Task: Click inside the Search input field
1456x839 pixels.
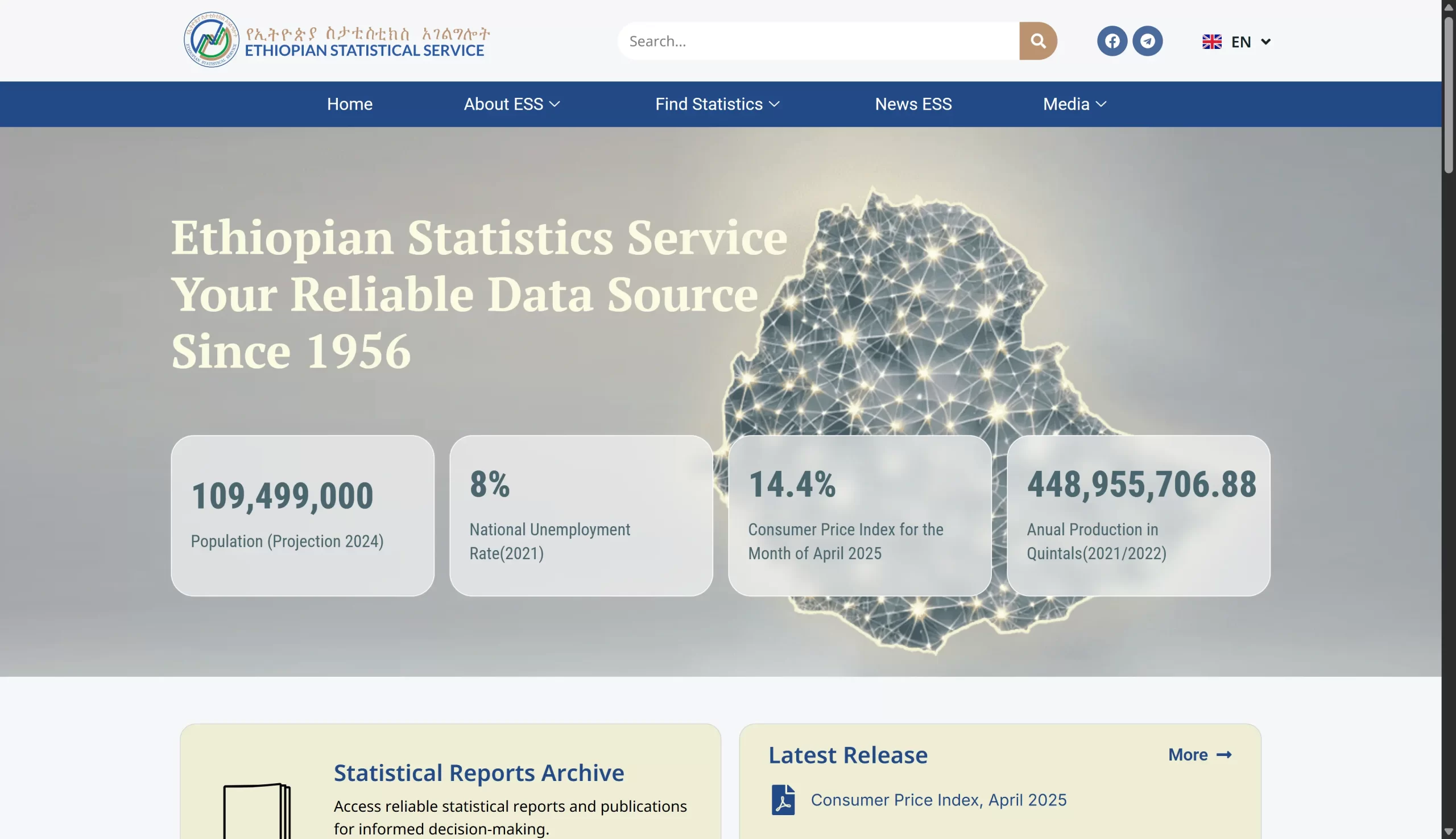Action: 818,41
